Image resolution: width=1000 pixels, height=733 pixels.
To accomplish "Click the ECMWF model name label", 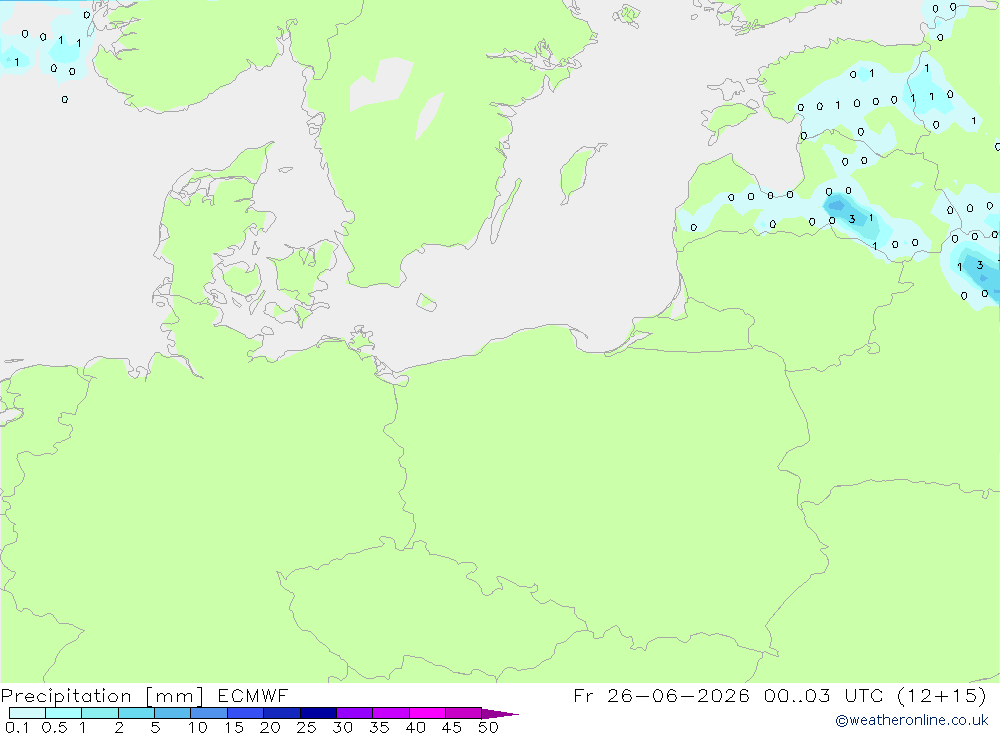I will (x=253, y=695).
